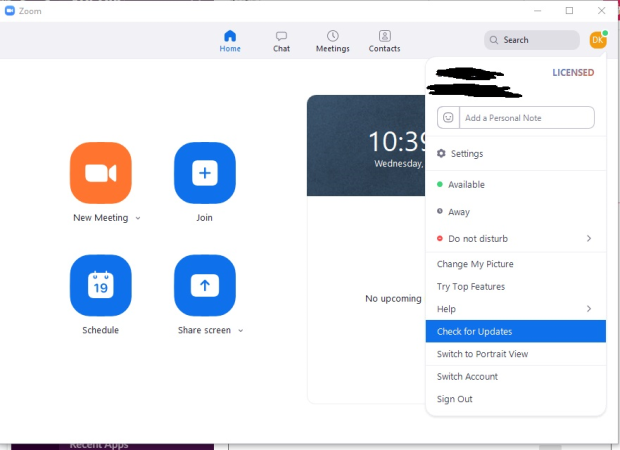Click the blue Join plus icon
The image size is (620, 450).
(x=205, y=173)
